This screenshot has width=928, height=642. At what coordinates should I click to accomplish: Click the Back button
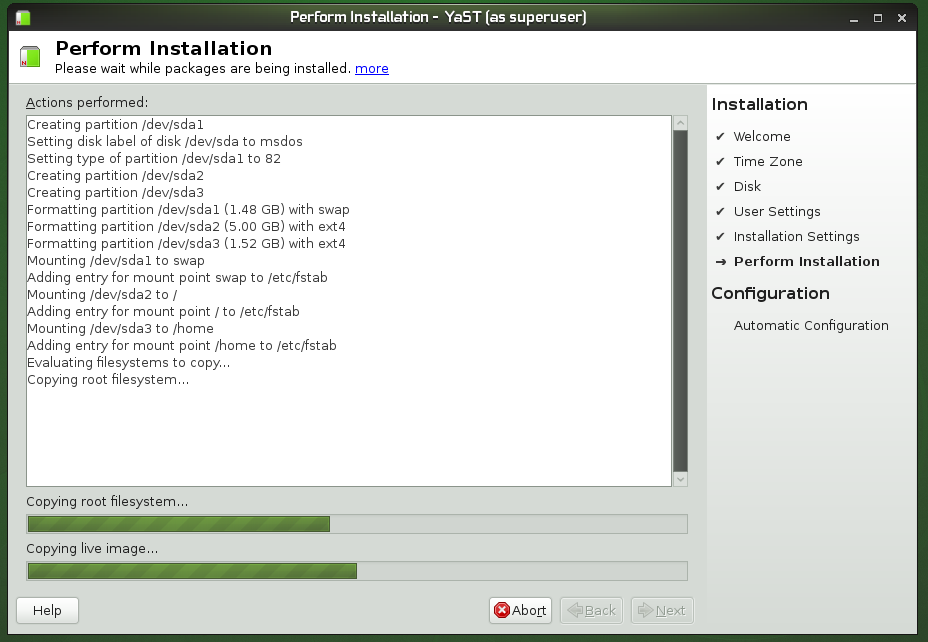[591, 610]
